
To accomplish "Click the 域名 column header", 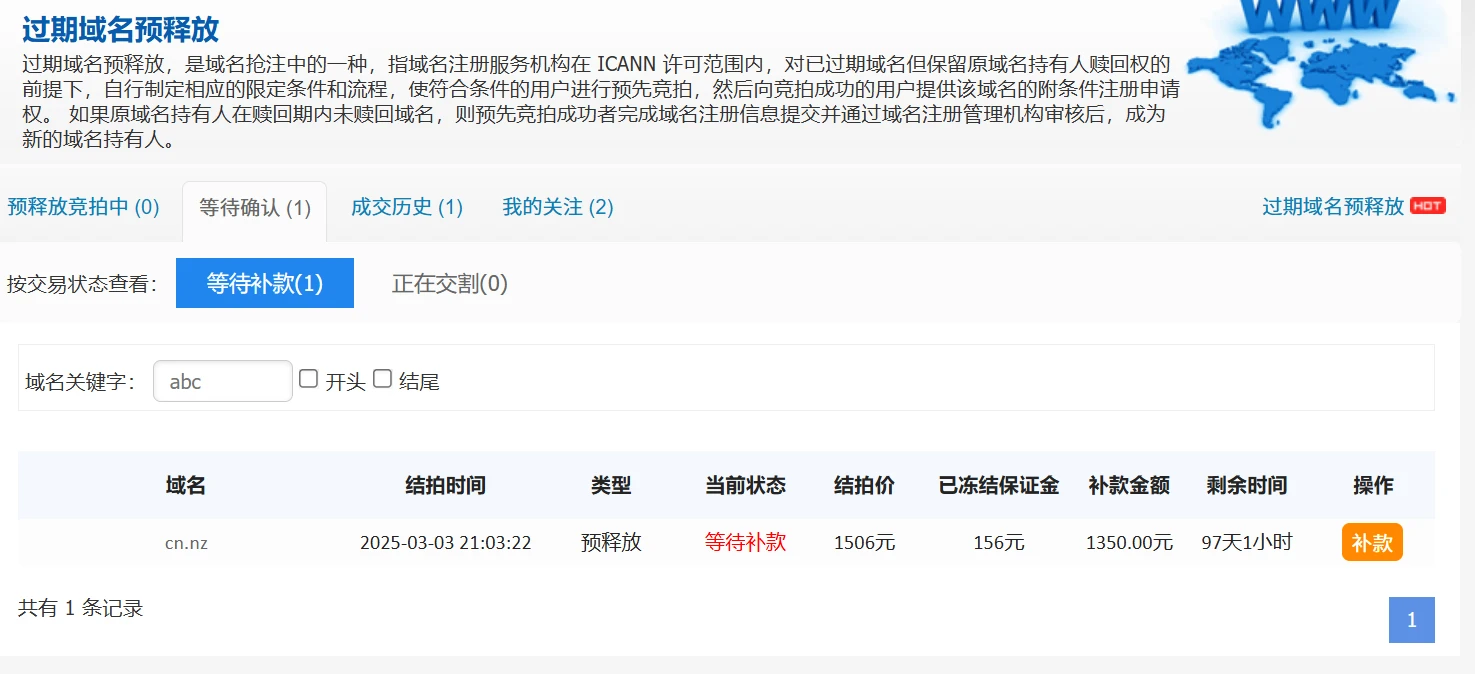I will [x=186, y=486].
